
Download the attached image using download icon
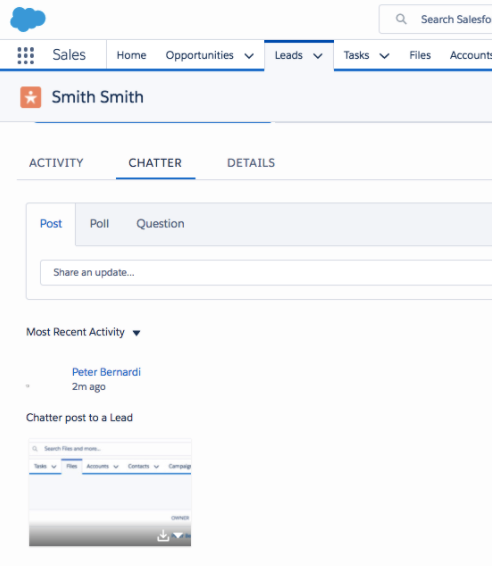[x=163, y=536]
